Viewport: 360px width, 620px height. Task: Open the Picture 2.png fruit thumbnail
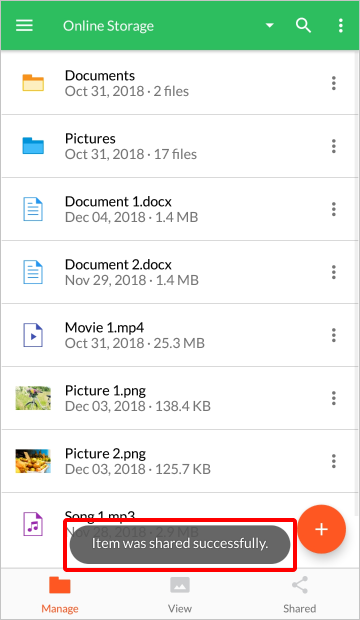point(33,461)
